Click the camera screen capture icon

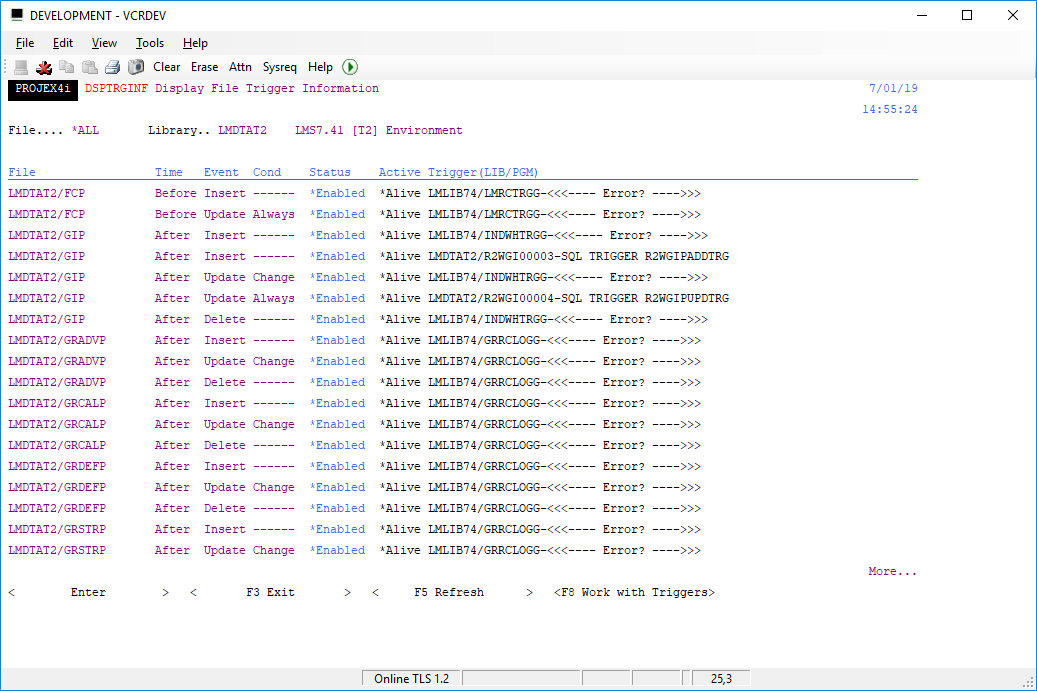pos(136,67)
